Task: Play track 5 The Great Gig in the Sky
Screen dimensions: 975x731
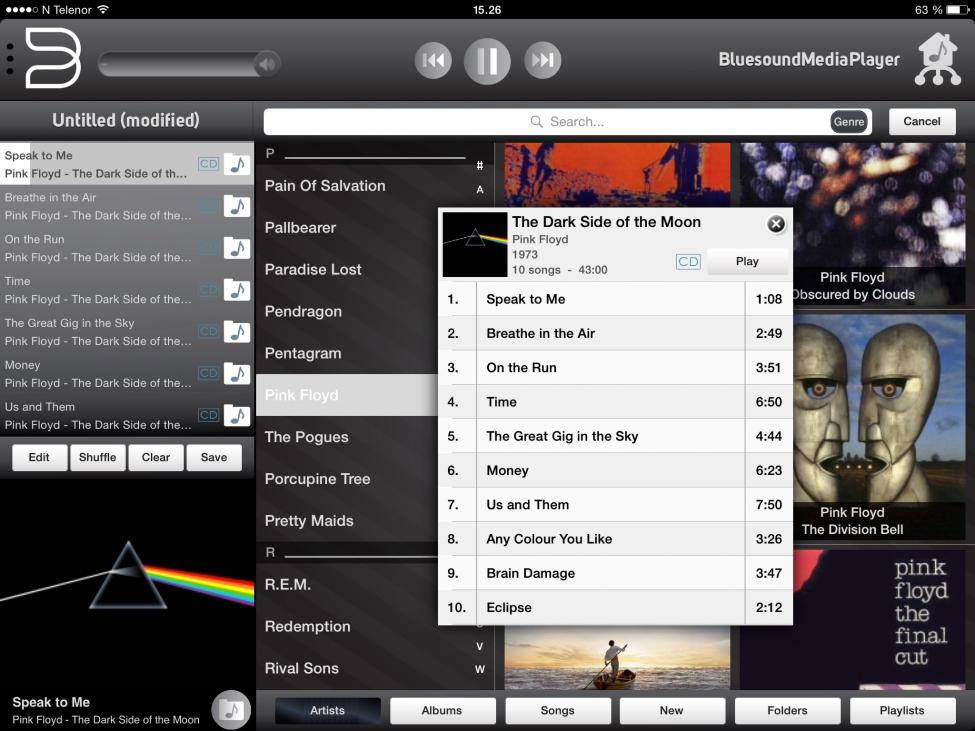Action: pyautogui.click(x=615, y=436)
